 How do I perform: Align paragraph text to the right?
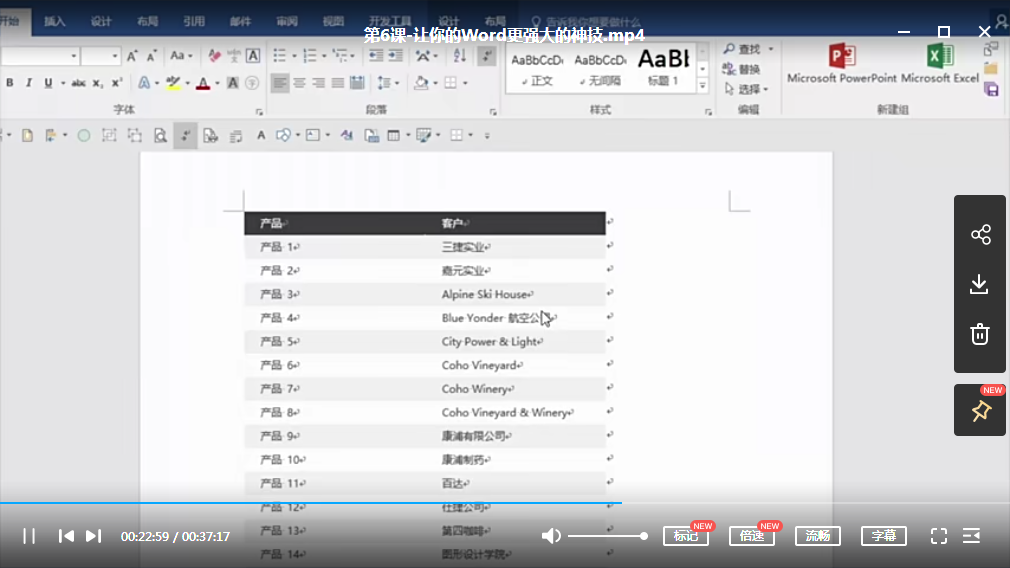[x=319, y=83]
